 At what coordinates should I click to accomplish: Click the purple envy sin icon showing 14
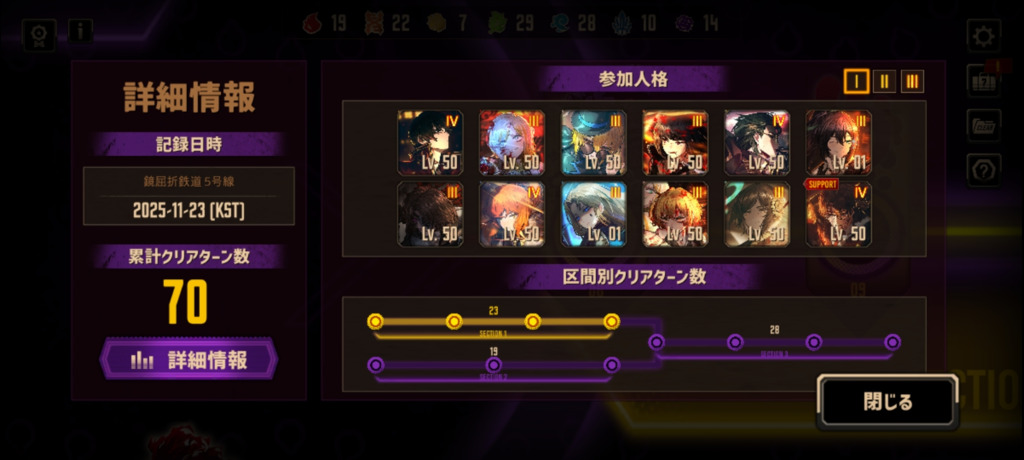coord(684,24)
